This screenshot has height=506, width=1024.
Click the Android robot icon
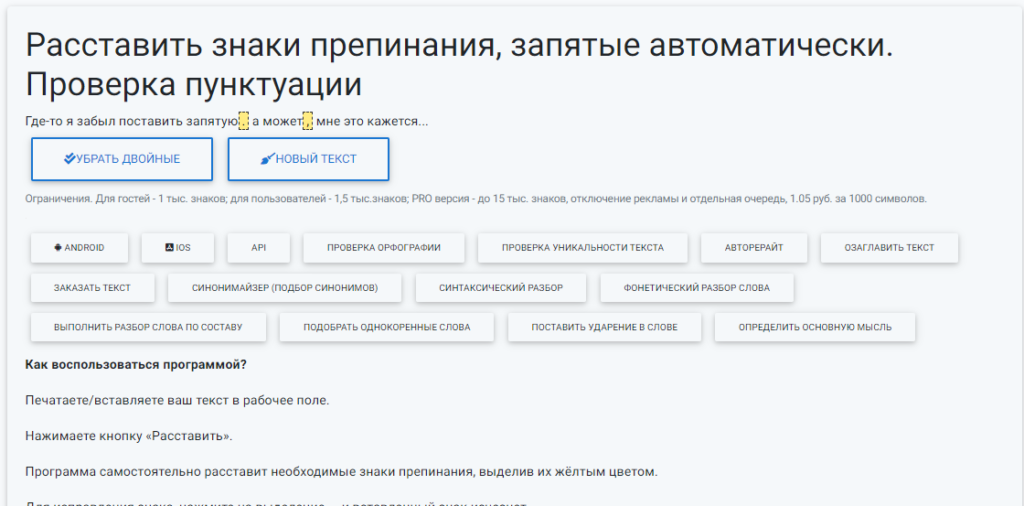pos(58,247)
